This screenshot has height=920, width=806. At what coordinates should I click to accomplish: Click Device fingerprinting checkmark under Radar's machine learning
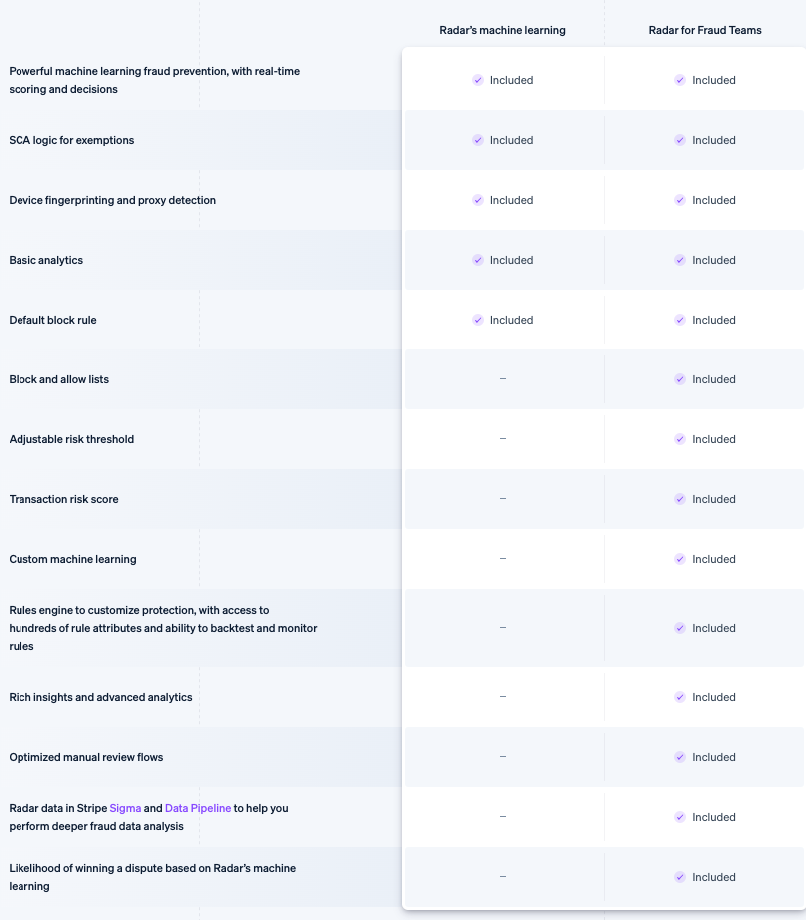click(478, 200)
